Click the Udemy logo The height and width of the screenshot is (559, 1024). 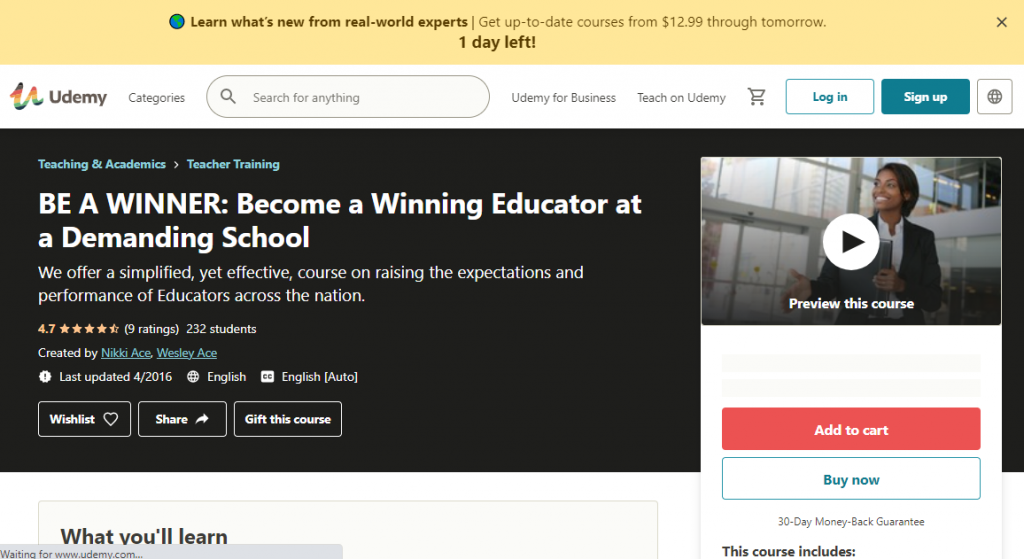[59, 97]
